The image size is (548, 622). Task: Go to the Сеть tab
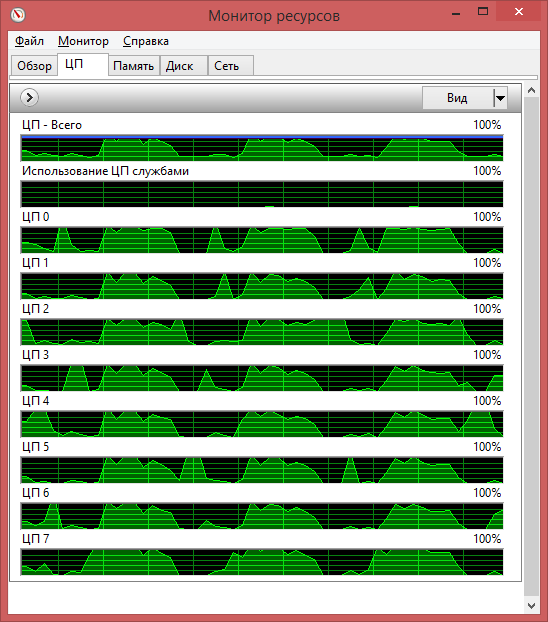coord(231,65)
